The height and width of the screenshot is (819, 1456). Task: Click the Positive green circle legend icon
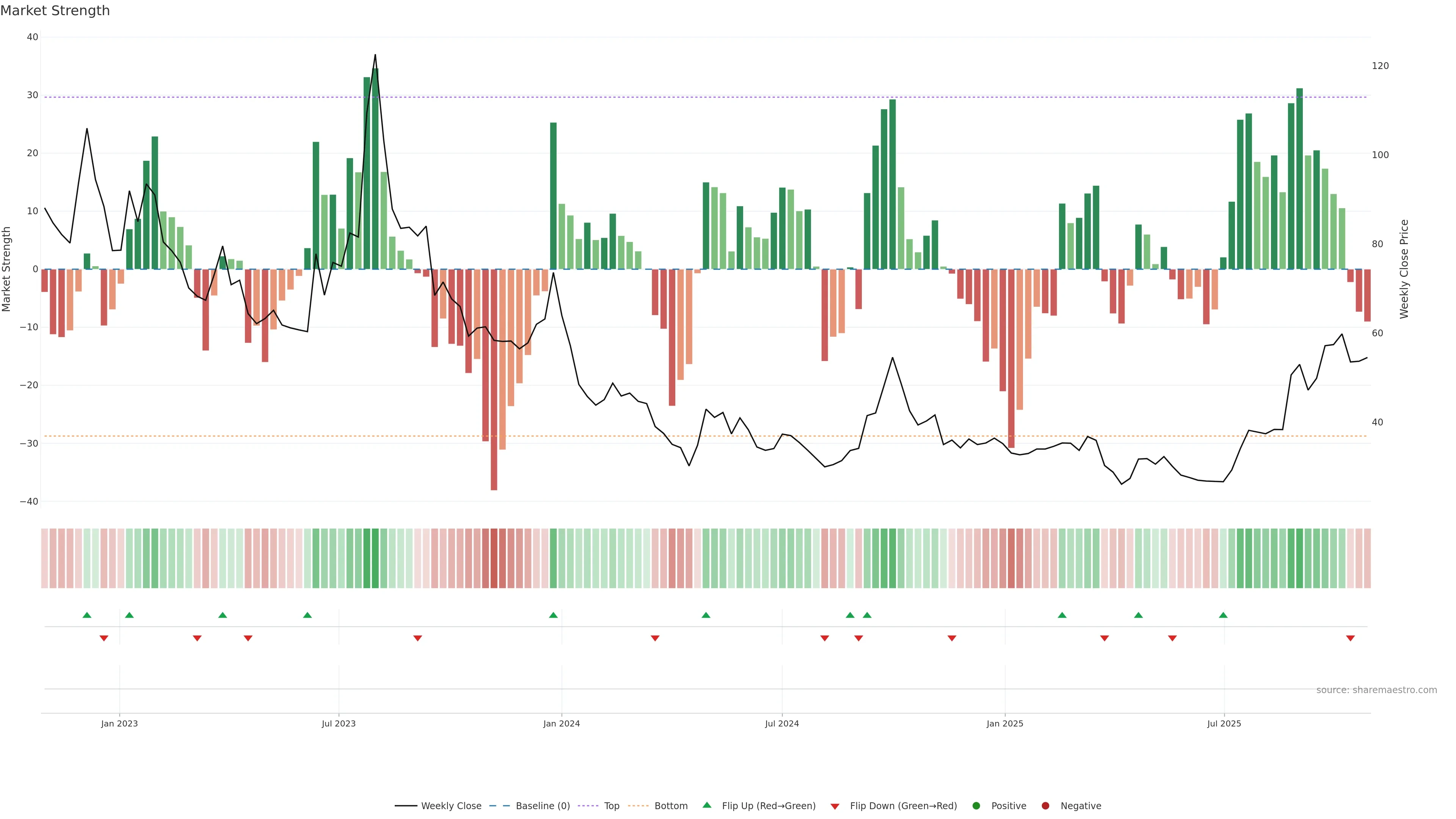976,806
